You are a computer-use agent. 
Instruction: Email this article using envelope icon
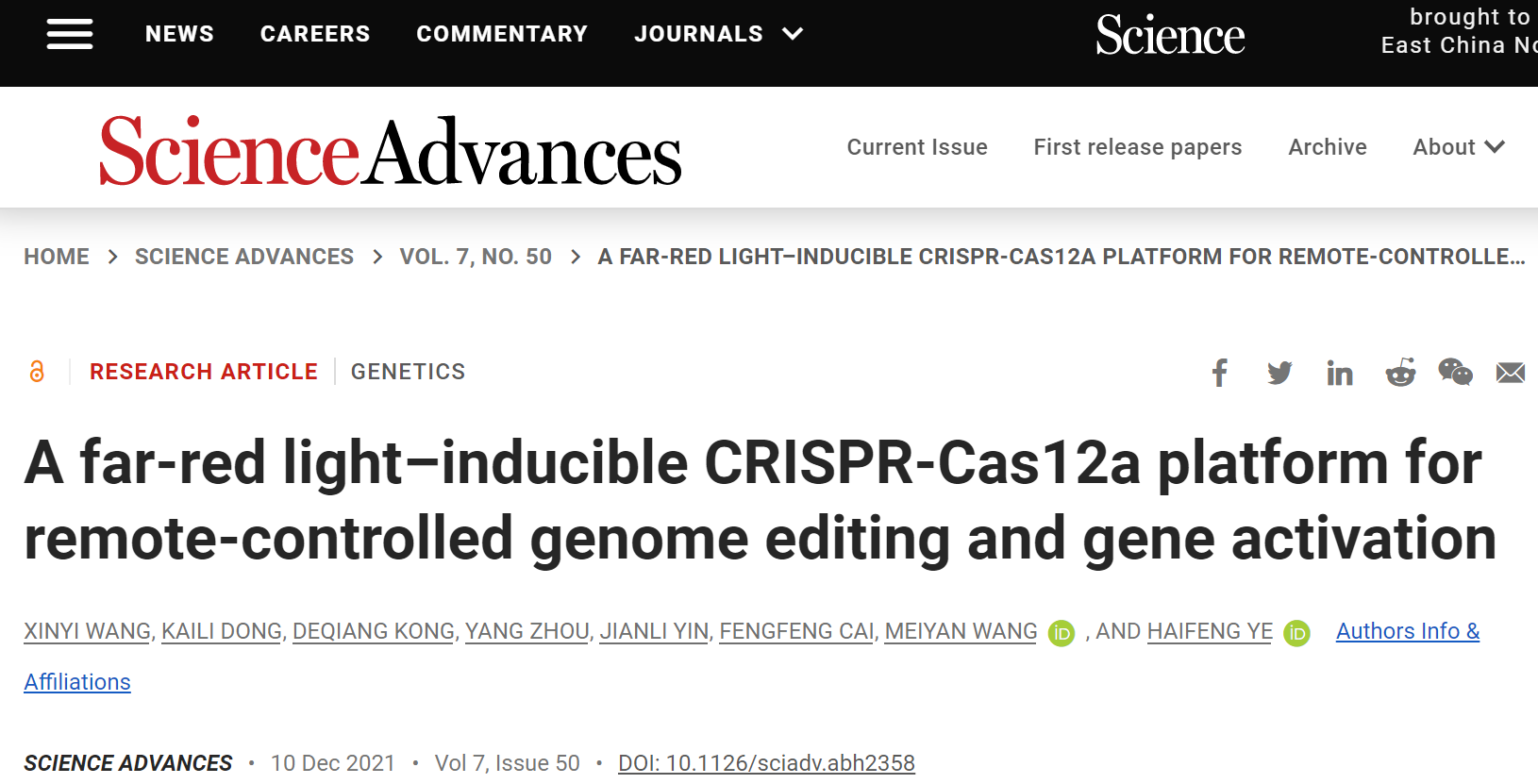pos(1511,373)
